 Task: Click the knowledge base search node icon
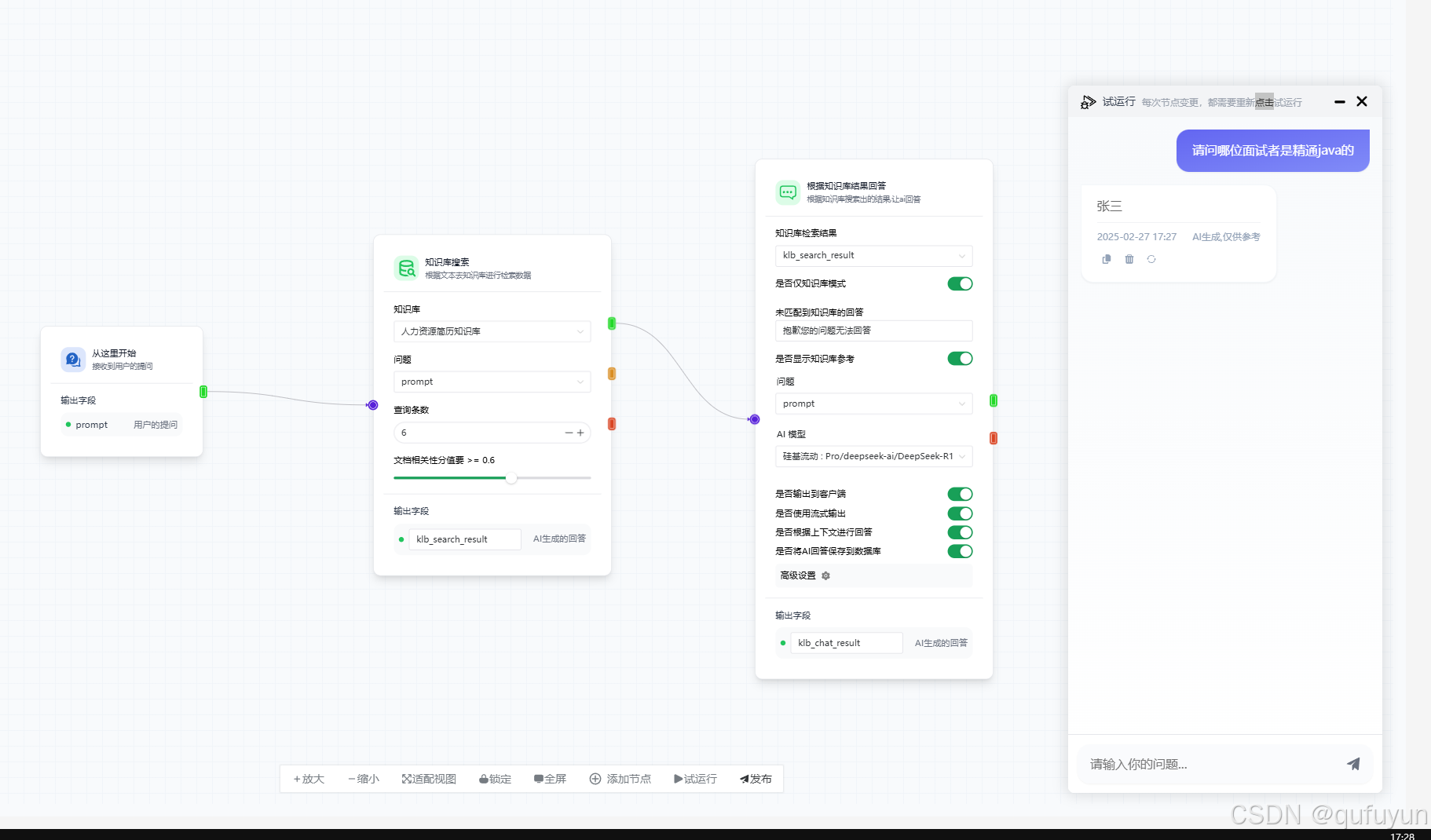tap(406, 268)
